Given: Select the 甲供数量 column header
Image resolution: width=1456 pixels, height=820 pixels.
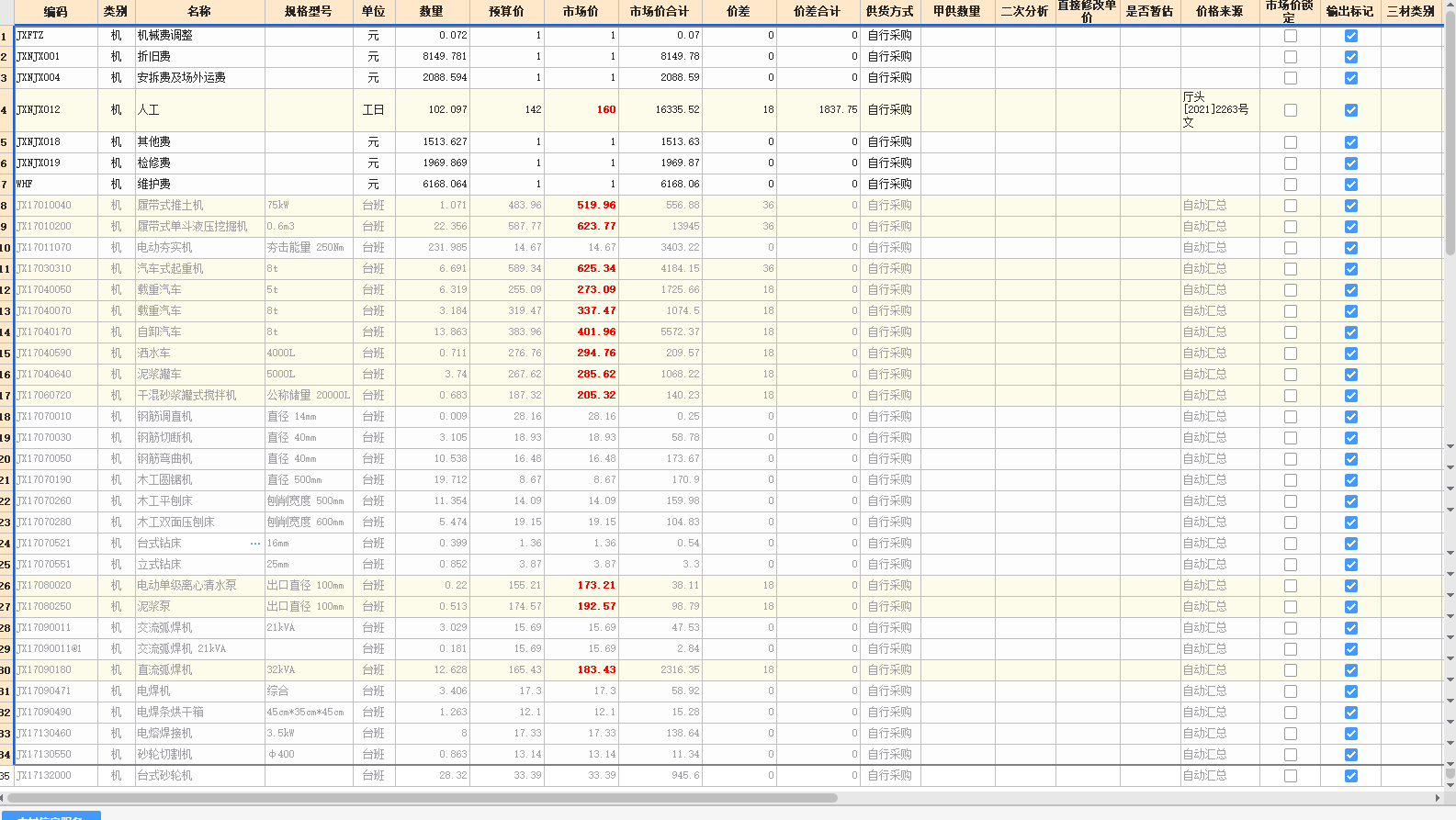Looking at the screenshot, I should click(x=957, y=12).
